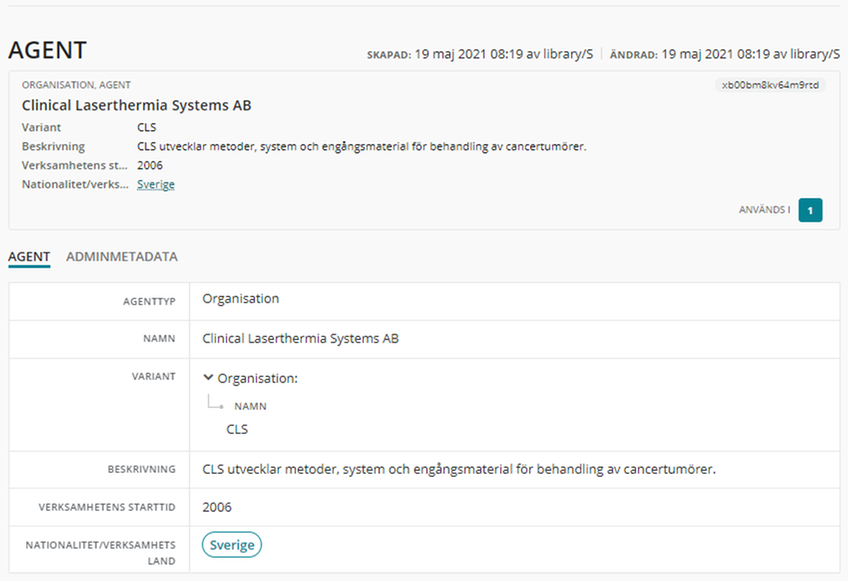This screenshot has height=581, width=848.
Task: Click the Organisation value in Agenttyp row
Action: pos(240,299)
